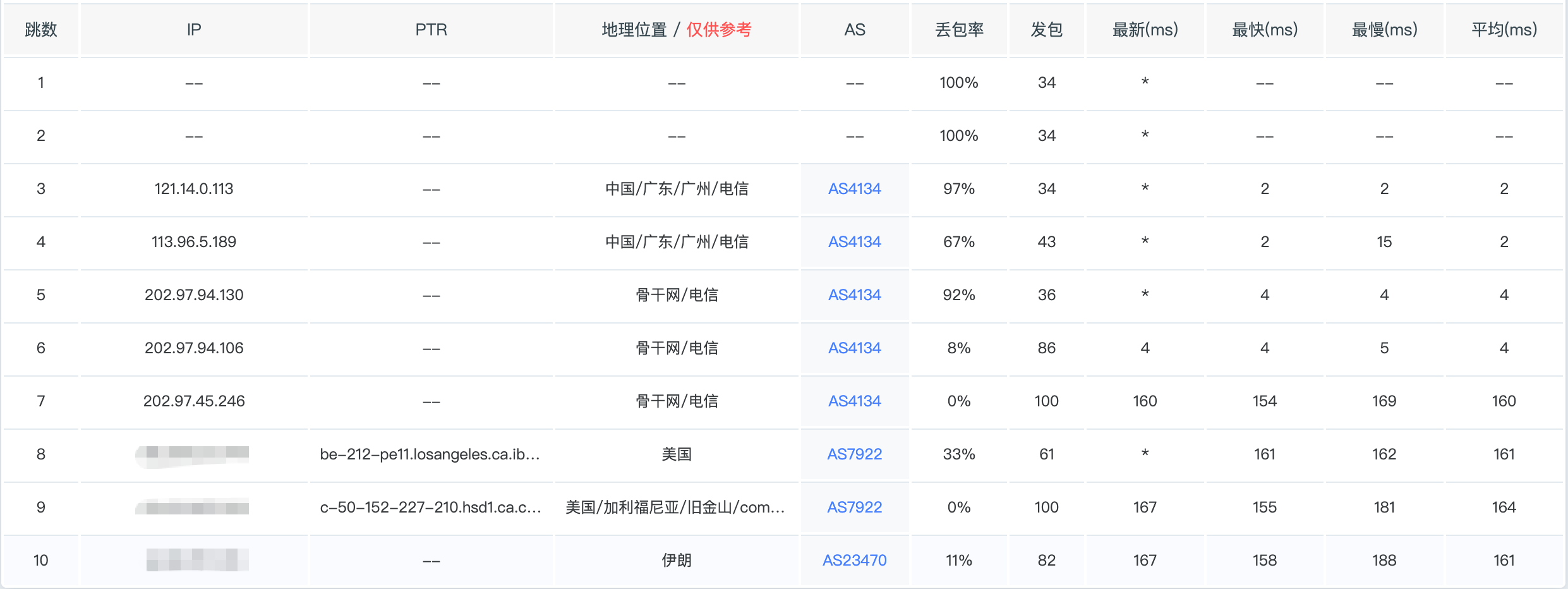This screenshot has height=589, width=1568.
Task: Click the 跳数 column header
Action: click(41, 30)
